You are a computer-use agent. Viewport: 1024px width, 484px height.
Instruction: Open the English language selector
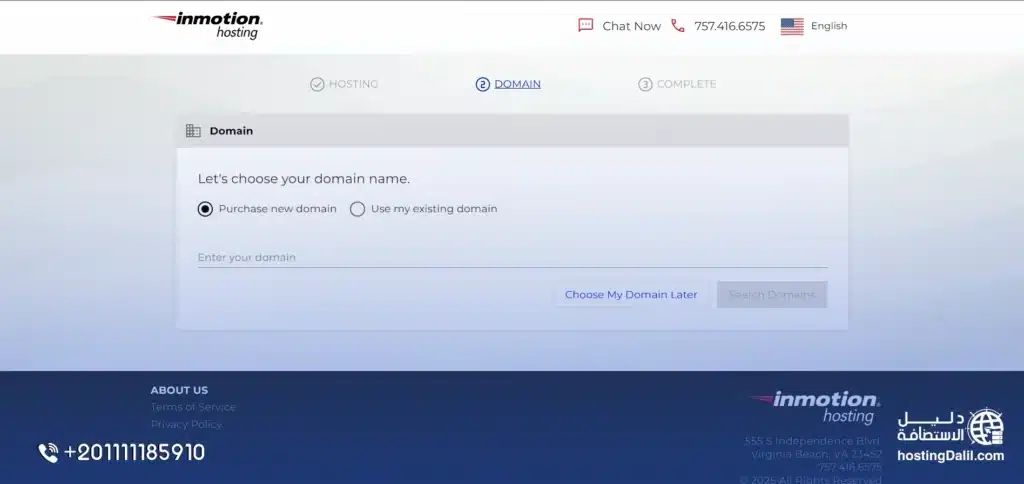tap(829, 26)
